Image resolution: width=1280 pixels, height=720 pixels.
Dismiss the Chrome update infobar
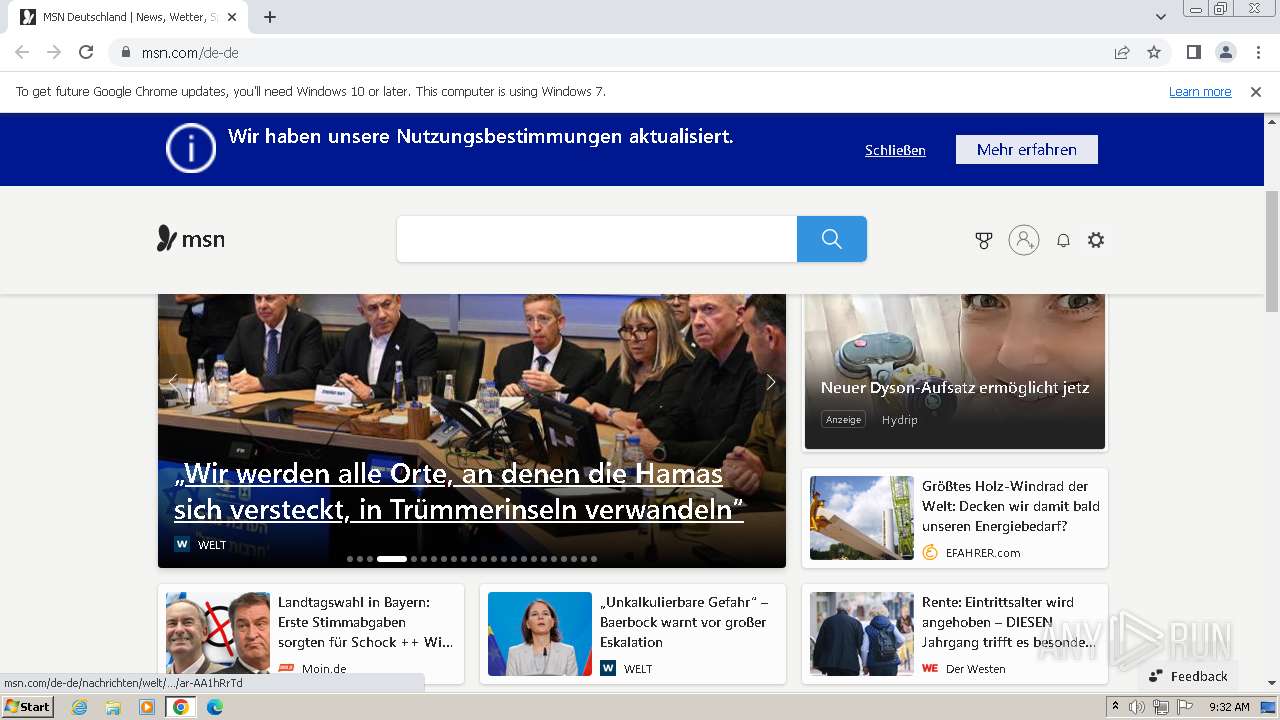[1256, 91]
